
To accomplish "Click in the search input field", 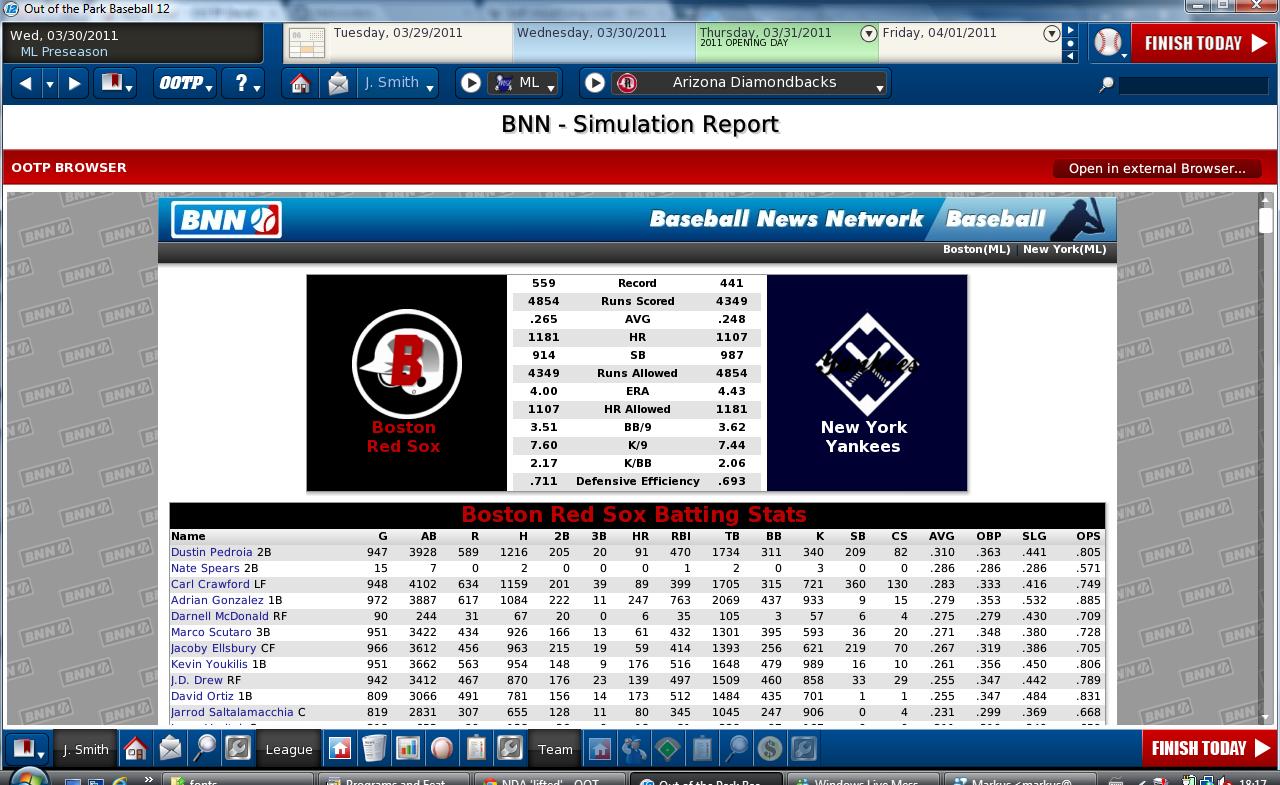I will tap(1190, 85).
